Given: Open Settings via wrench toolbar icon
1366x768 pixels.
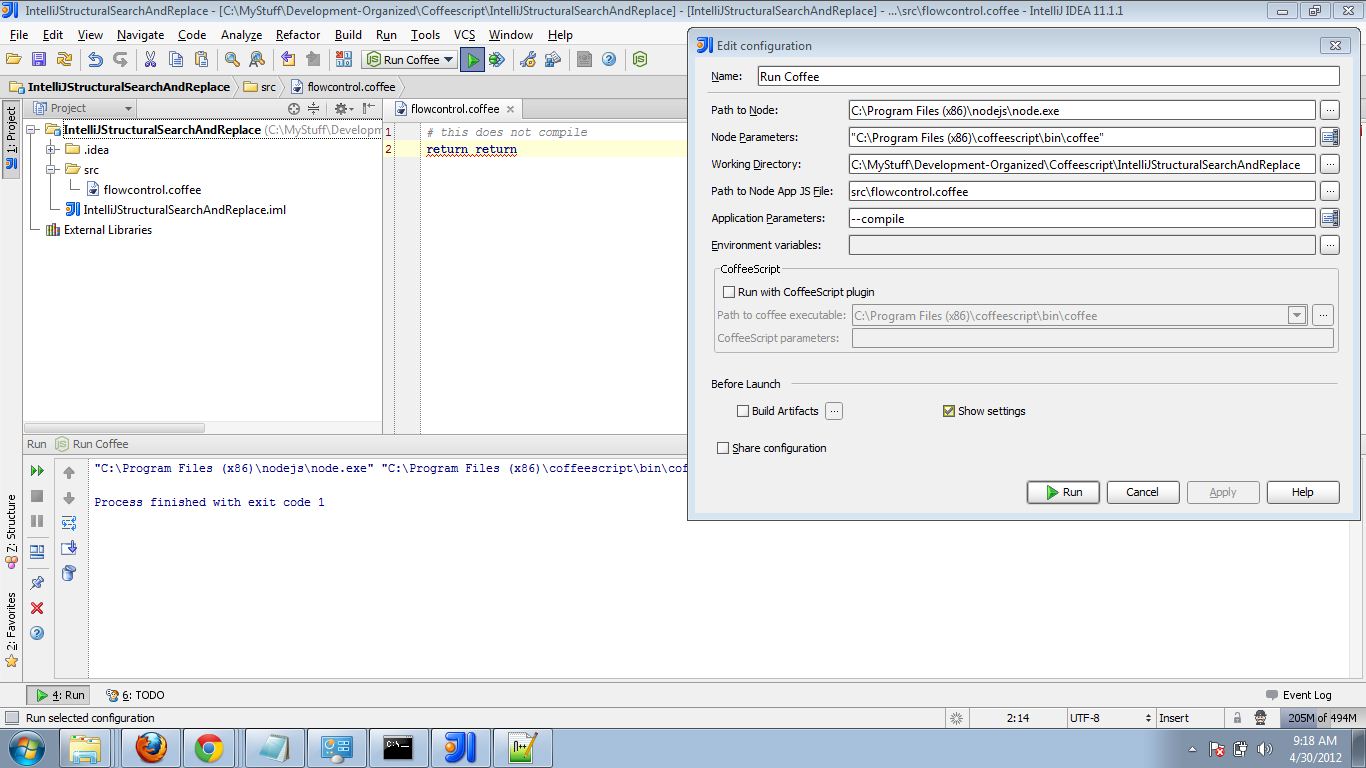Looking at the screenshot, I should (x=528, y=60).
